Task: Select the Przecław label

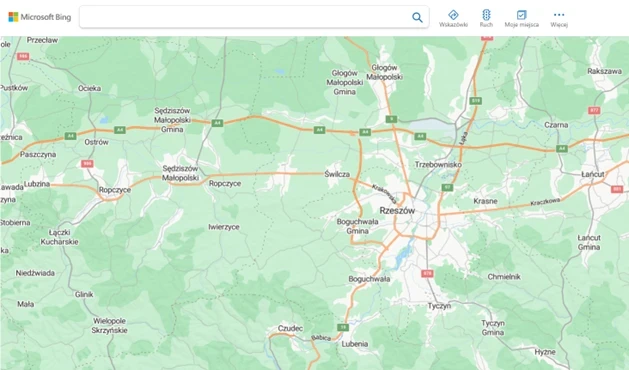Action: click(x=43, y=40)
